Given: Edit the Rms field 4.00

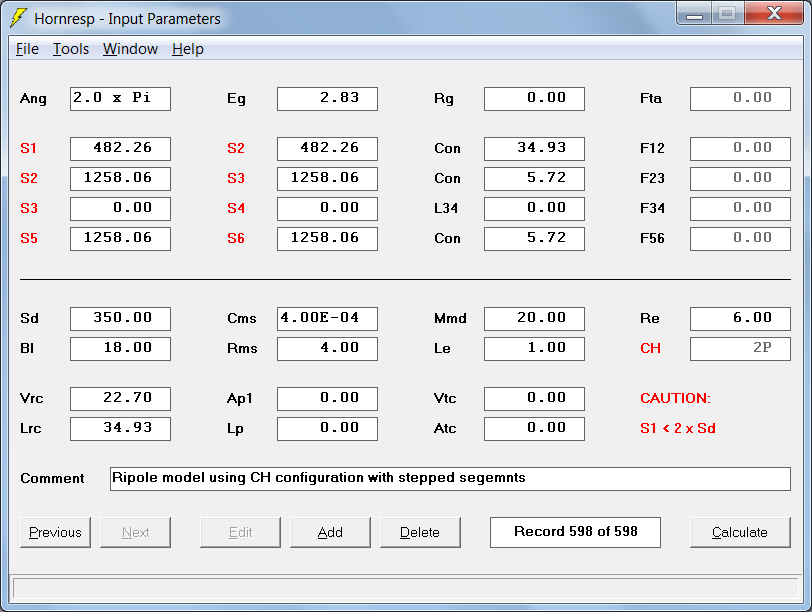Looking at the screenshot, I should (327, 349).
